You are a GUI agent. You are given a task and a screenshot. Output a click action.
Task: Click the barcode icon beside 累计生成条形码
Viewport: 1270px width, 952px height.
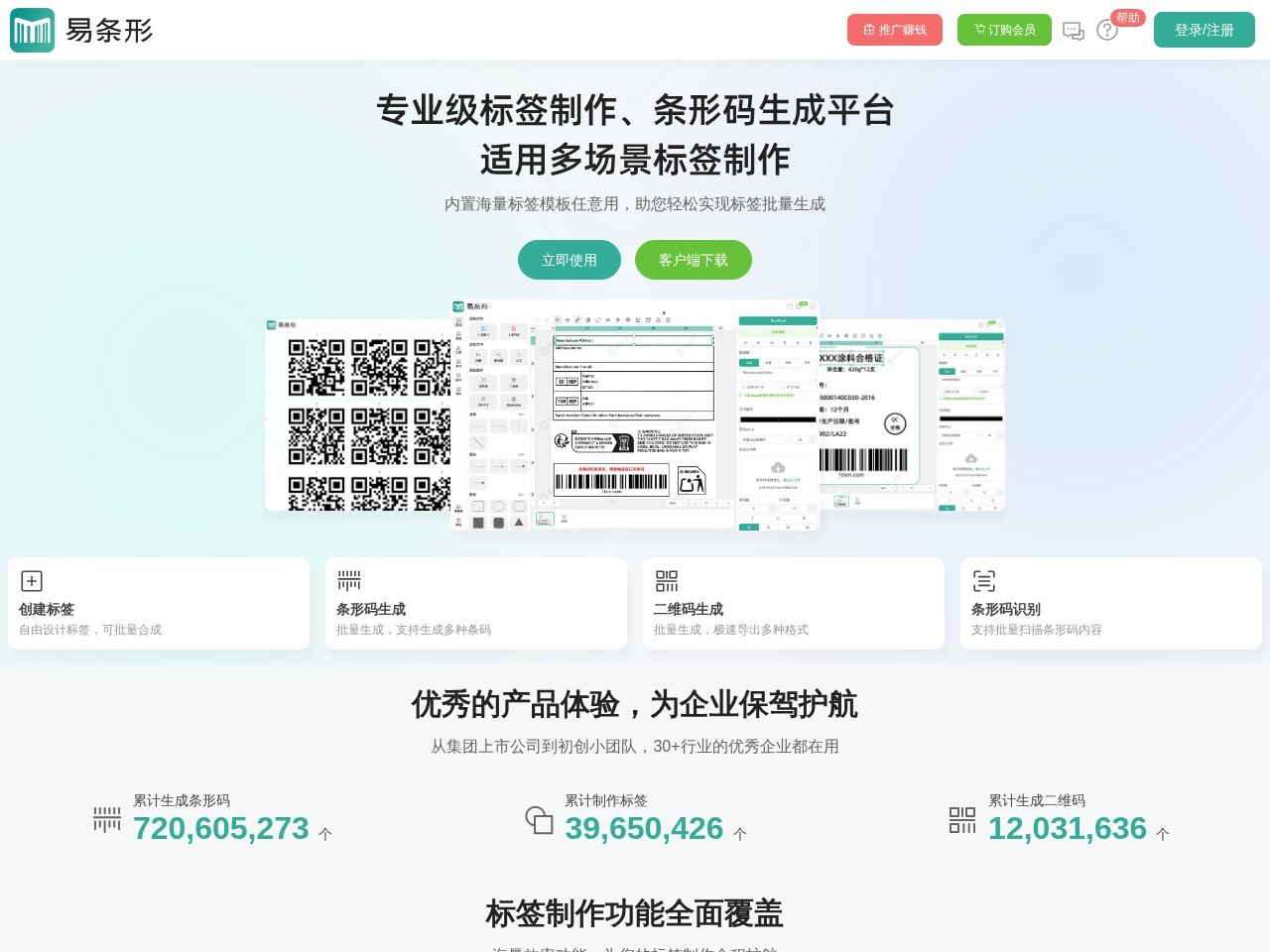(x=107, y=819)
